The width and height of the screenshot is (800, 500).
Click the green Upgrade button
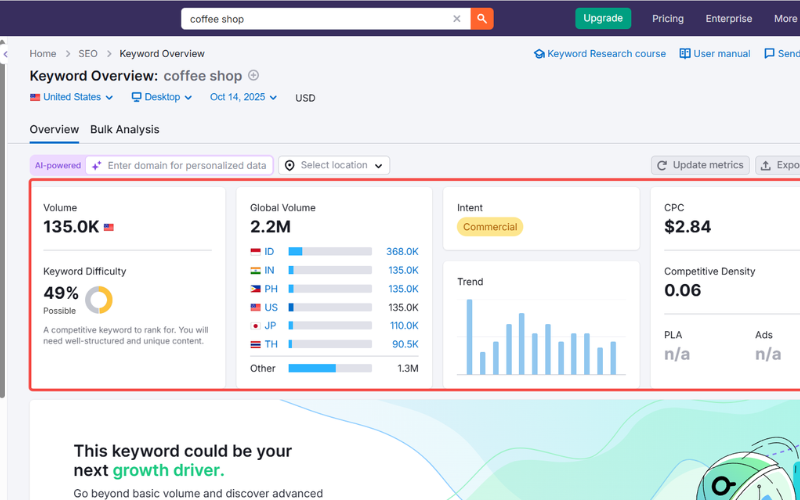(x=603, y=18)
